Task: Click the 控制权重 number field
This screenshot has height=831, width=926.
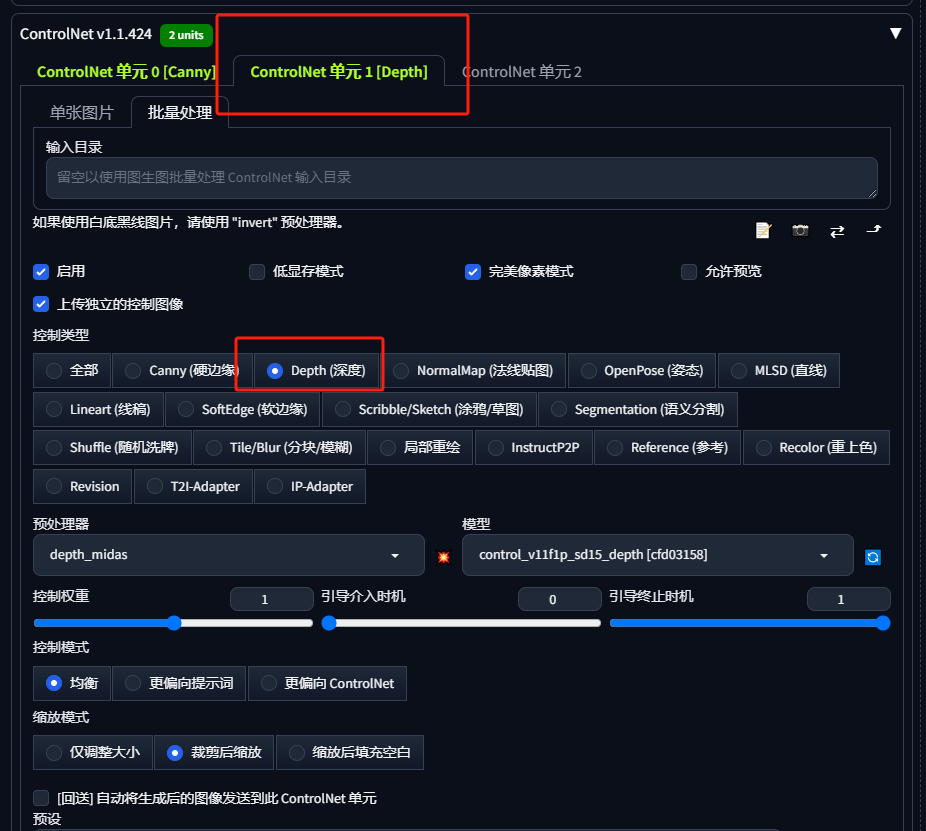Action: pos(272,599)
